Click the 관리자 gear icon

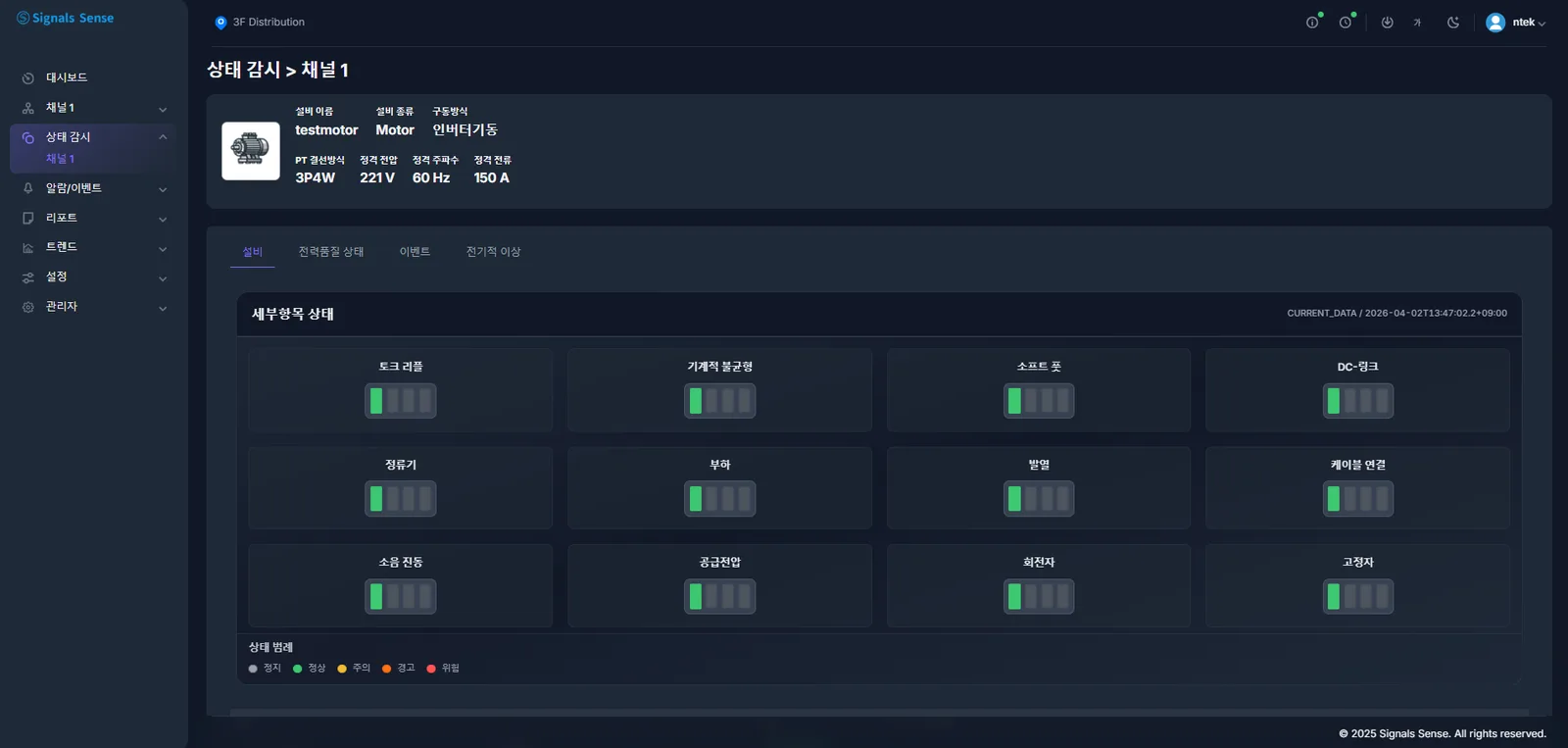tap(28, 307)
